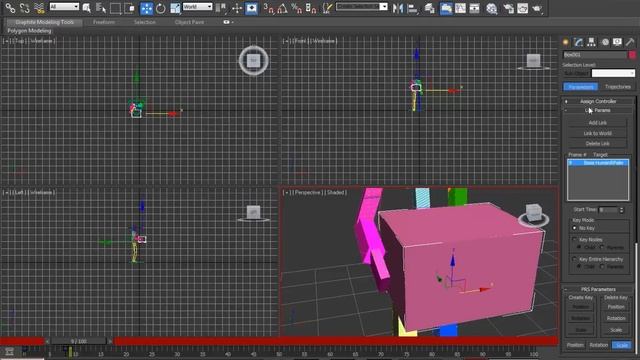Screen dimensions: 640x360
Task: Open the Hierarchy command panel tab
Action: tap(591, 42)
